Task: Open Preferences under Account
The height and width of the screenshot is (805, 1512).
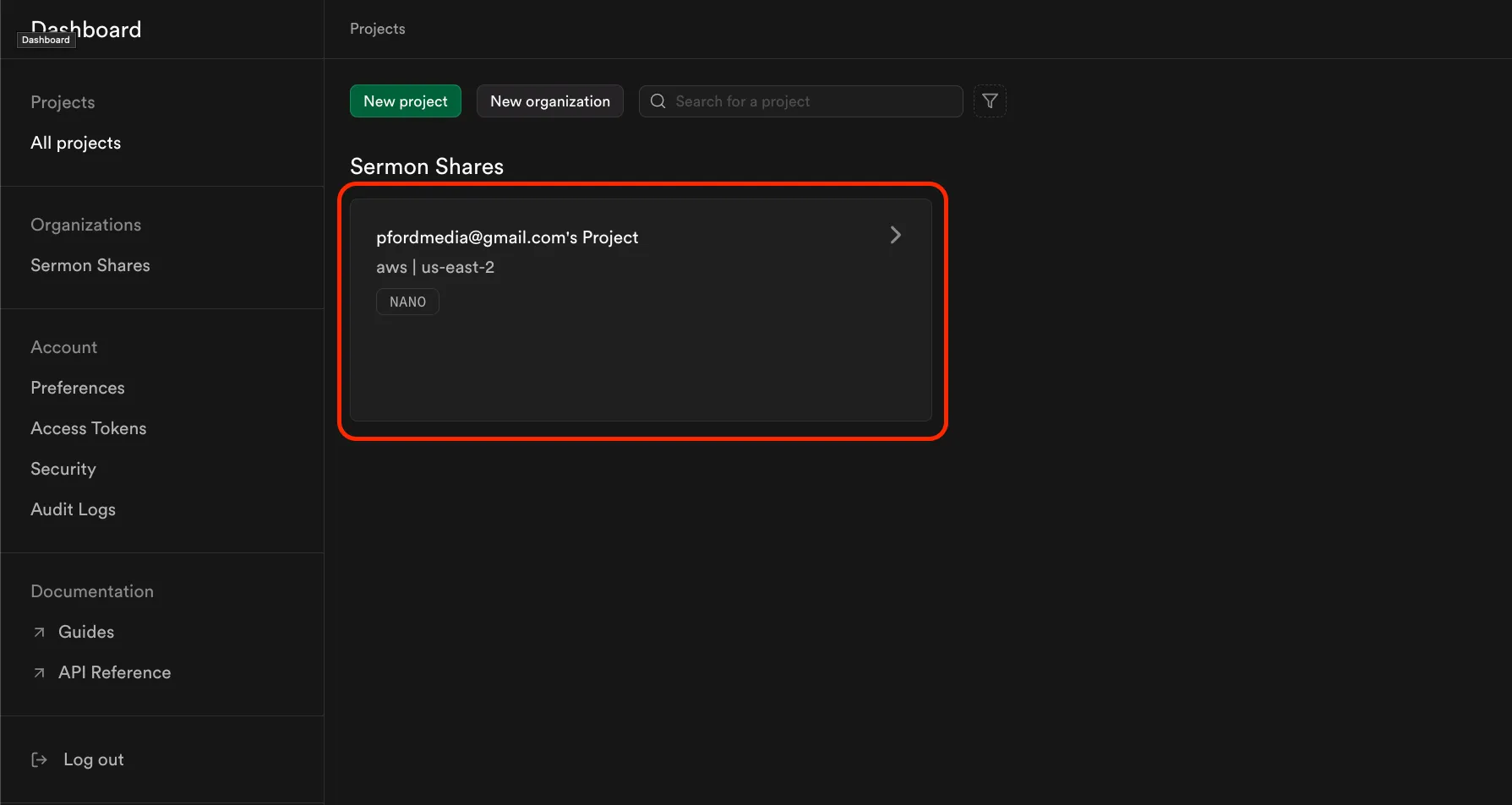Action: pyautogui.click(x=77, y=387)
